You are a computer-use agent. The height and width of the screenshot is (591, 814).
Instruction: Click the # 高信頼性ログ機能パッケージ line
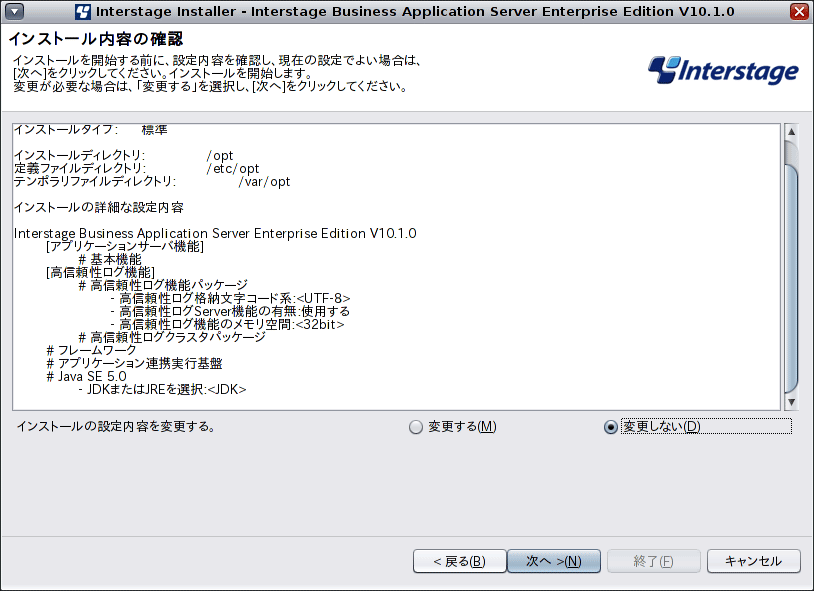pos(163,286)
